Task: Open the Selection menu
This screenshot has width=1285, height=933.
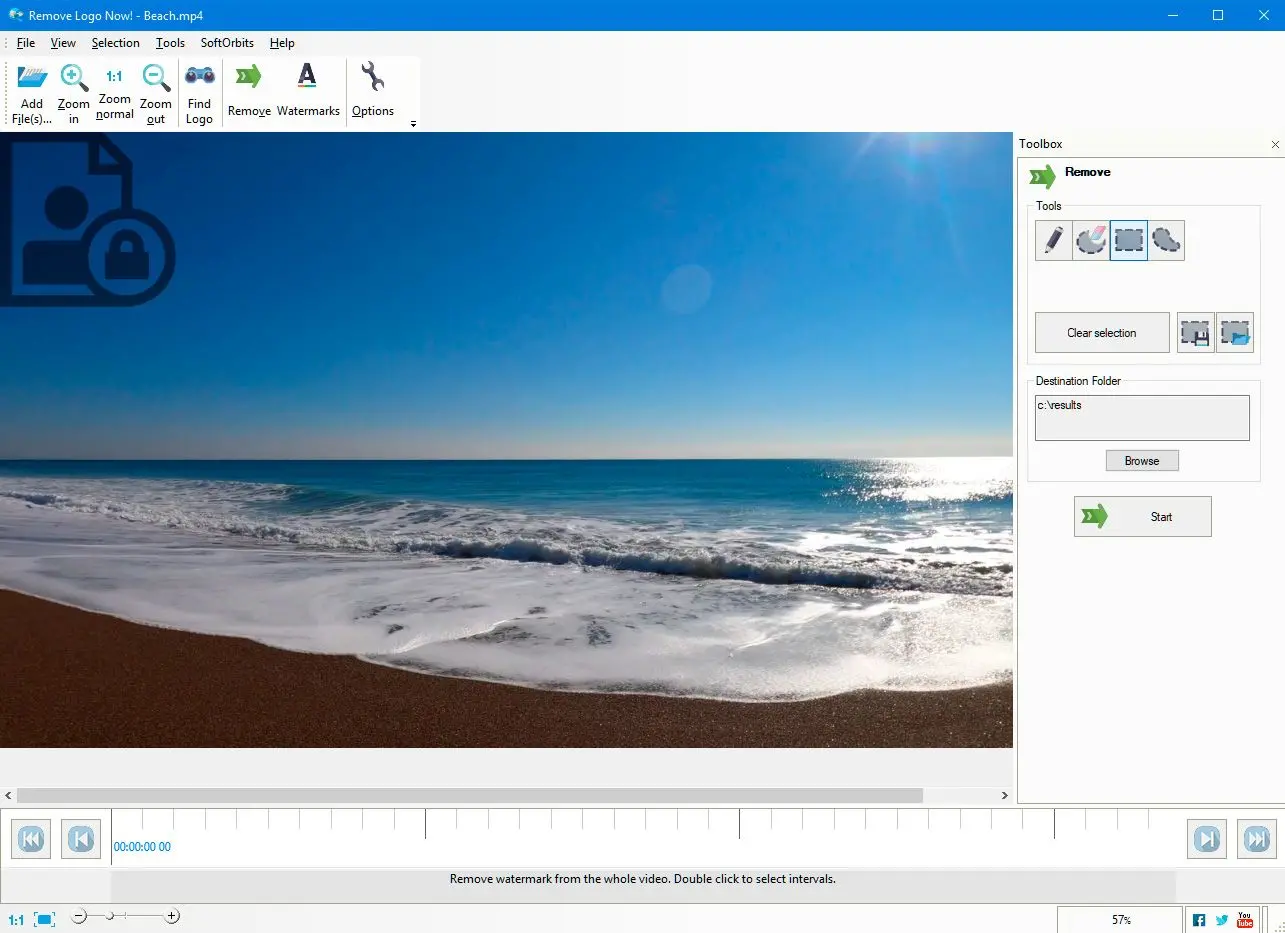Action: (115, 43)
